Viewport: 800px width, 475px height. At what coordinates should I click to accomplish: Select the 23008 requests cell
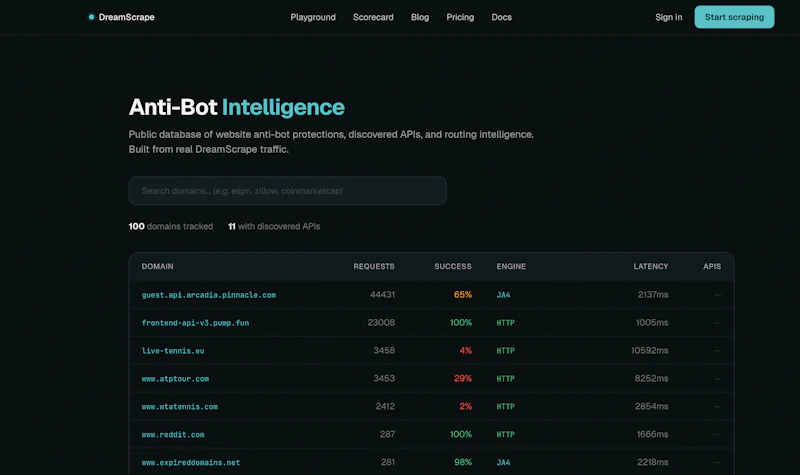pyautogui.click(x=381, y=322)
